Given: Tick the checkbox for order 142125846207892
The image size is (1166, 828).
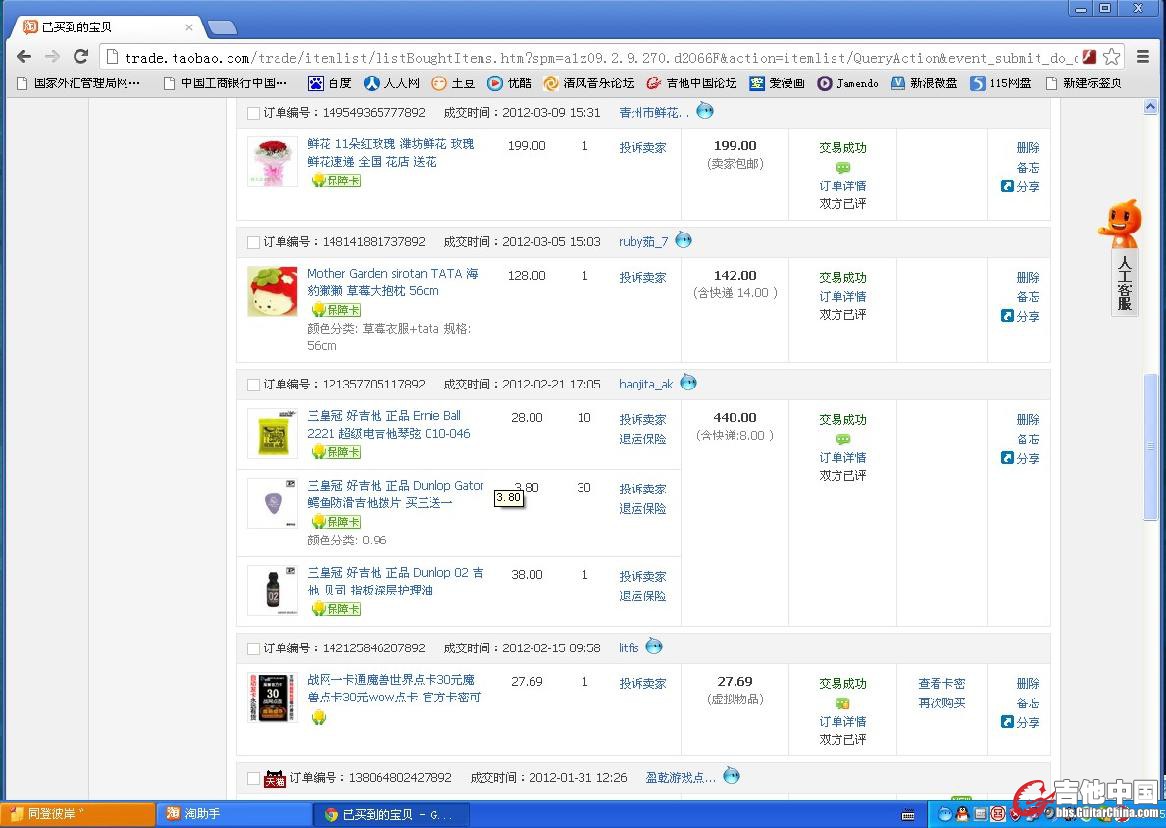Looking at the screenshot, I should click(x=253, y=649).
